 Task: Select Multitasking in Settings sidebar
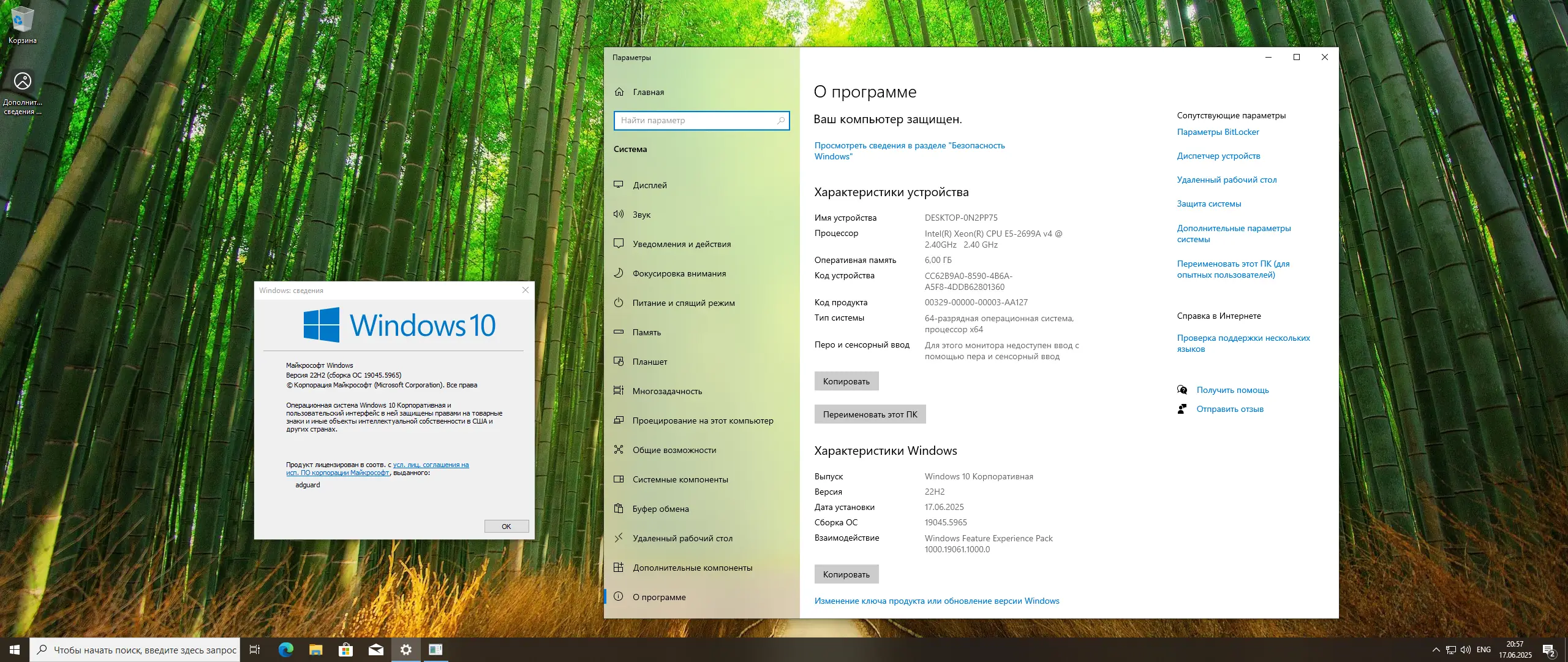(667, 391)
